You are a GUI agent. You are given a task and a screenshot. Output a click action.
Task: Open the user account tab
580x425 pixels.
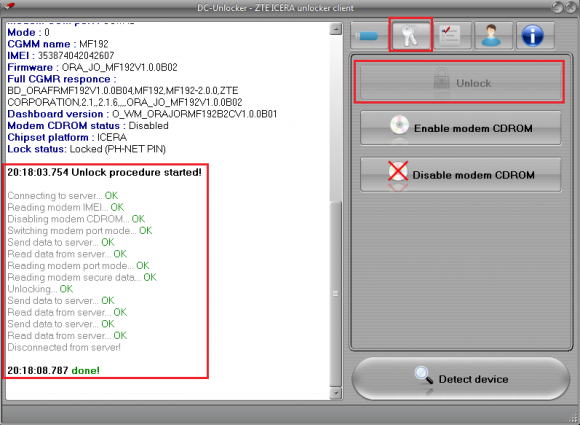pyautogui.click(x=492, y=36)
